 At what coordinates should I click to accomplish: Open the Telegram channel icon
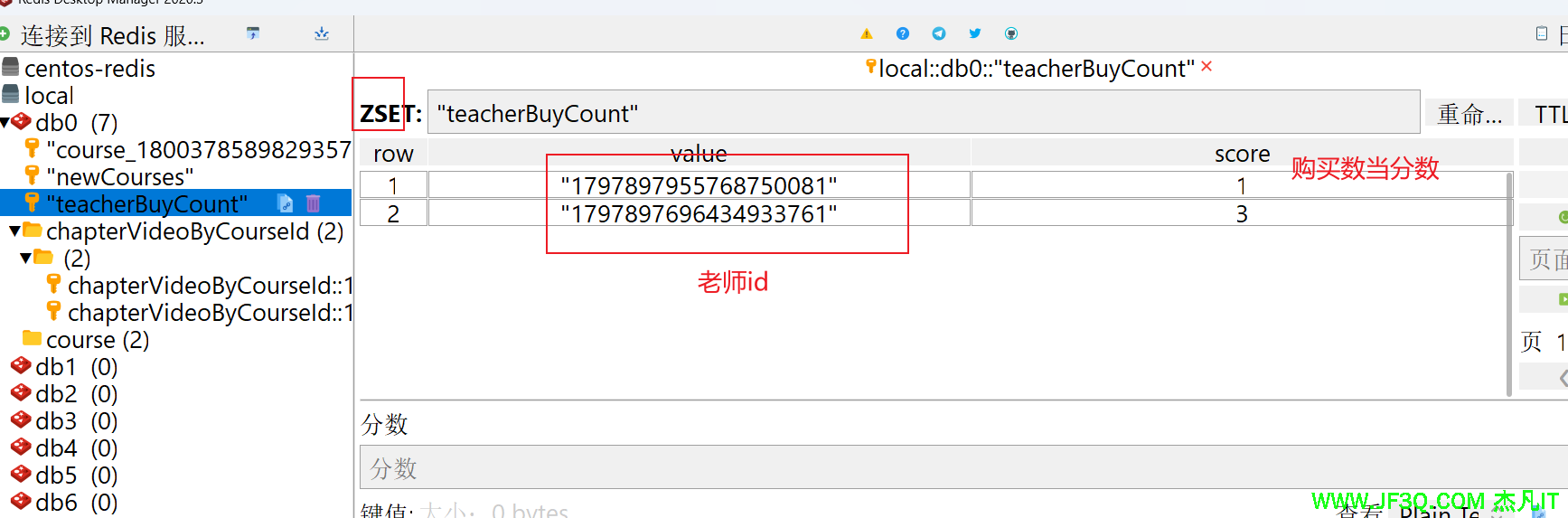coord(939,33)
